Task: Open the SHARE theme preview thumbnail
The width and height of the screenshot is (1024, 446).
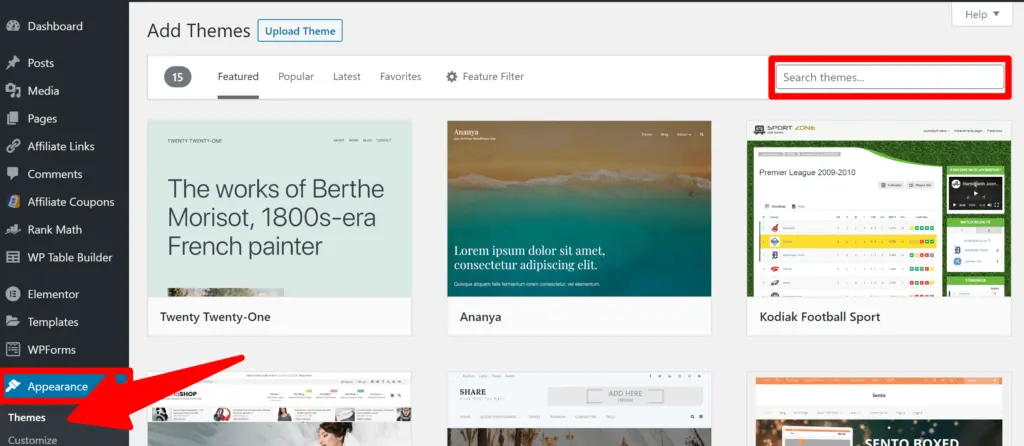Action: click(x=579, y=409)
